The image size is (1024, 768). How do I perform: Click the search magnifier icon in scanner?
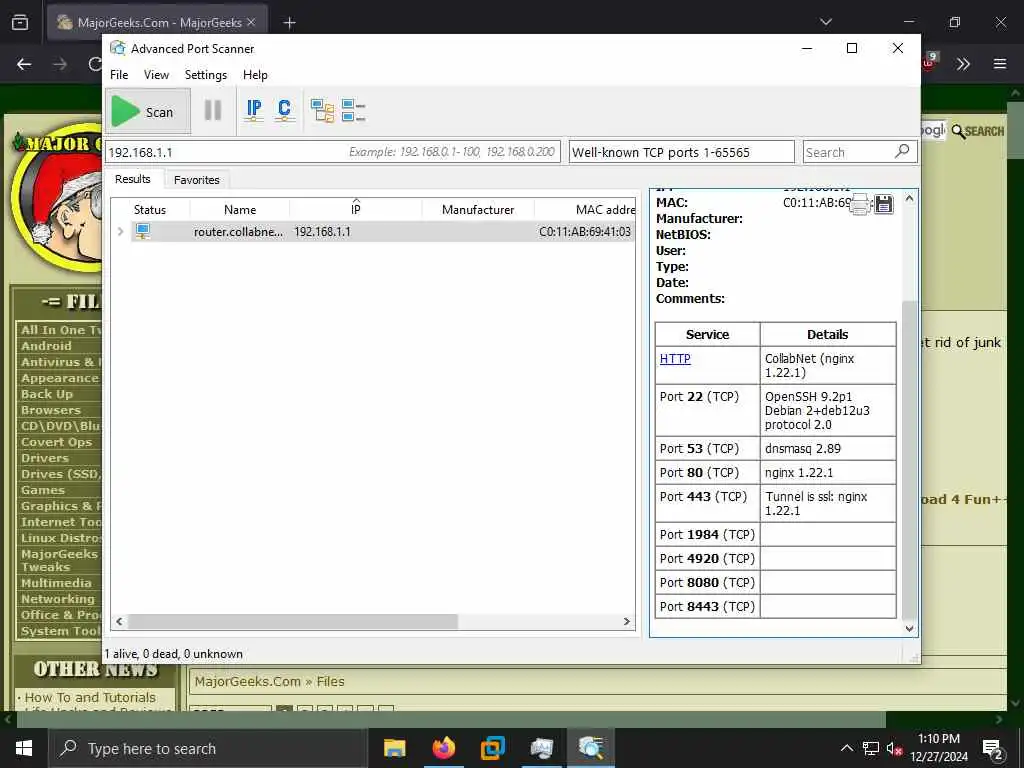[902, 152]
